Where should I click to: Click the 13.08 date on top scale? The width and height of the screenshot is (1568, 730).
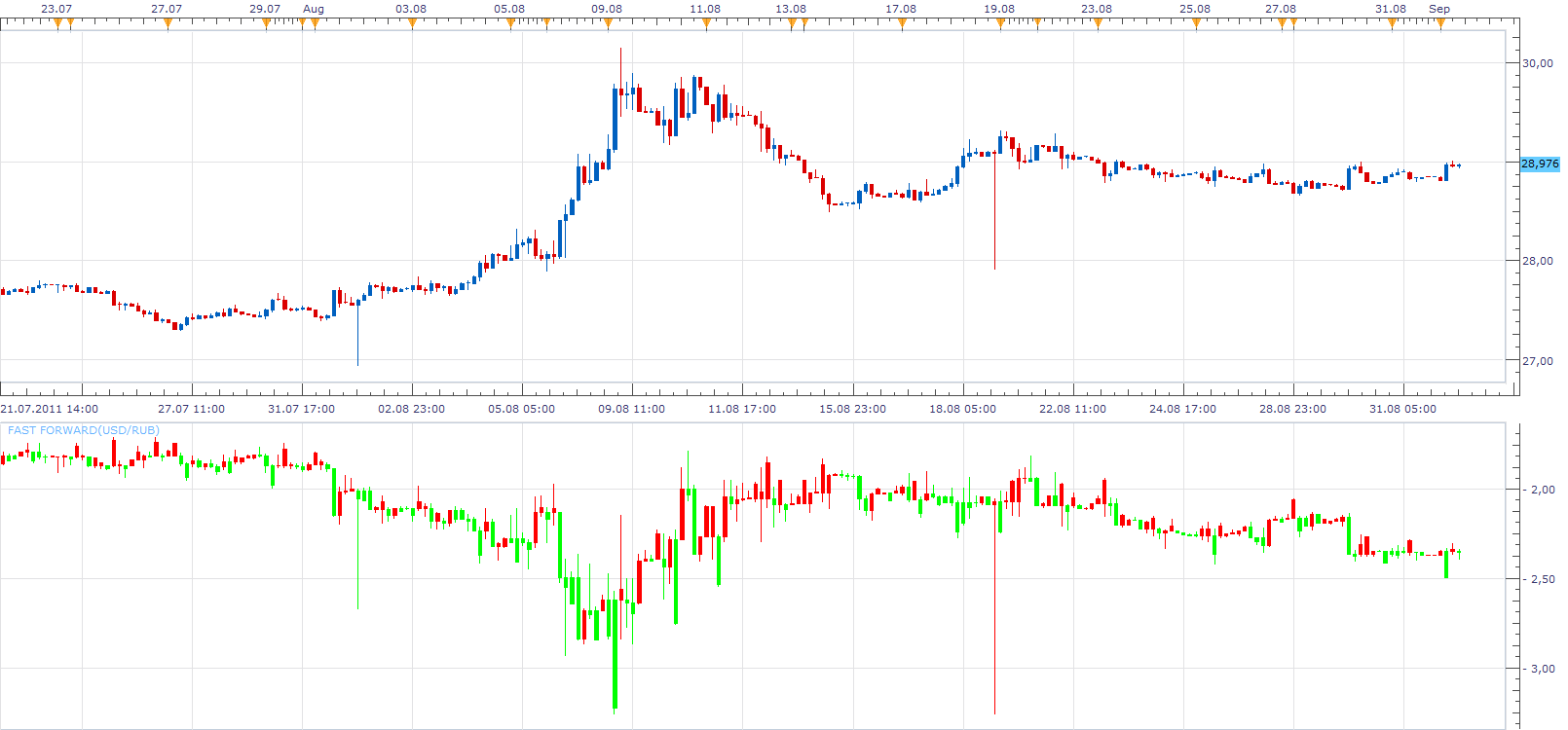tap(791, 9)
